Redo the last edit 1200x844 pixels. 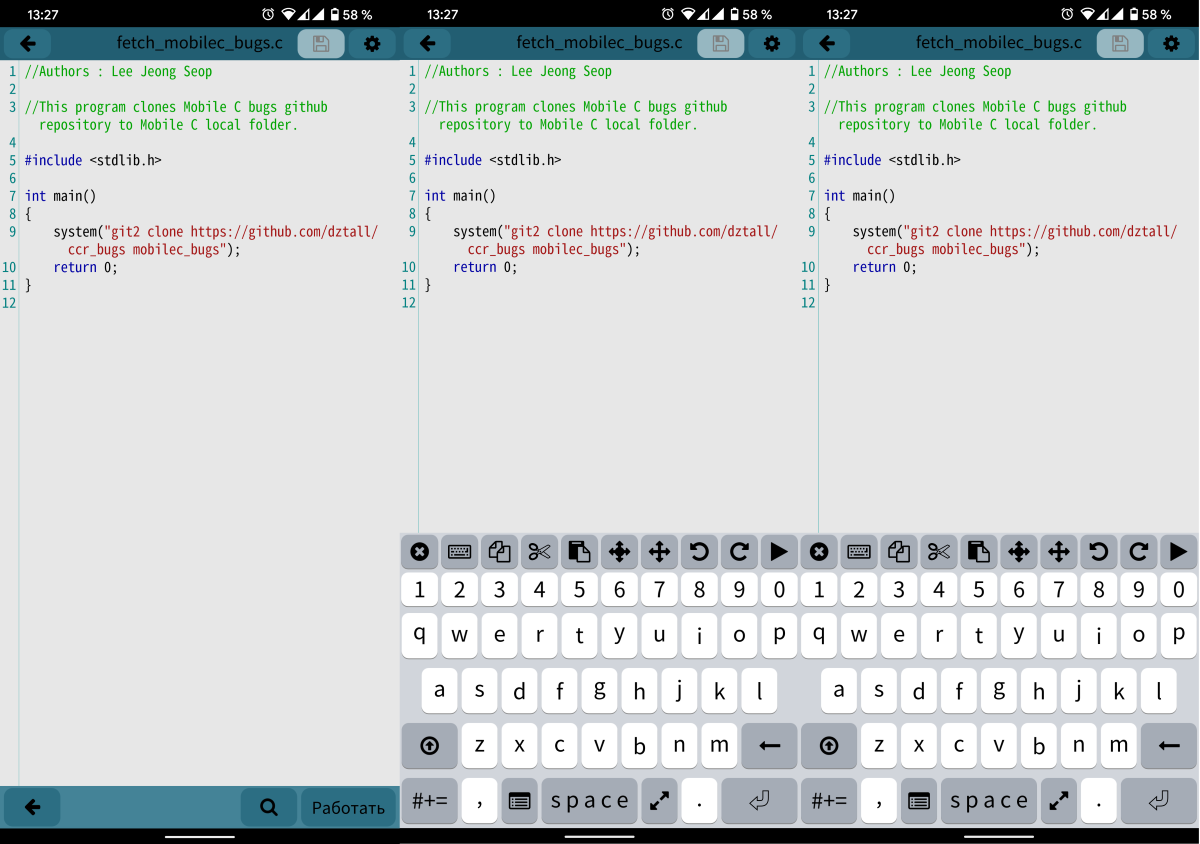739,551
